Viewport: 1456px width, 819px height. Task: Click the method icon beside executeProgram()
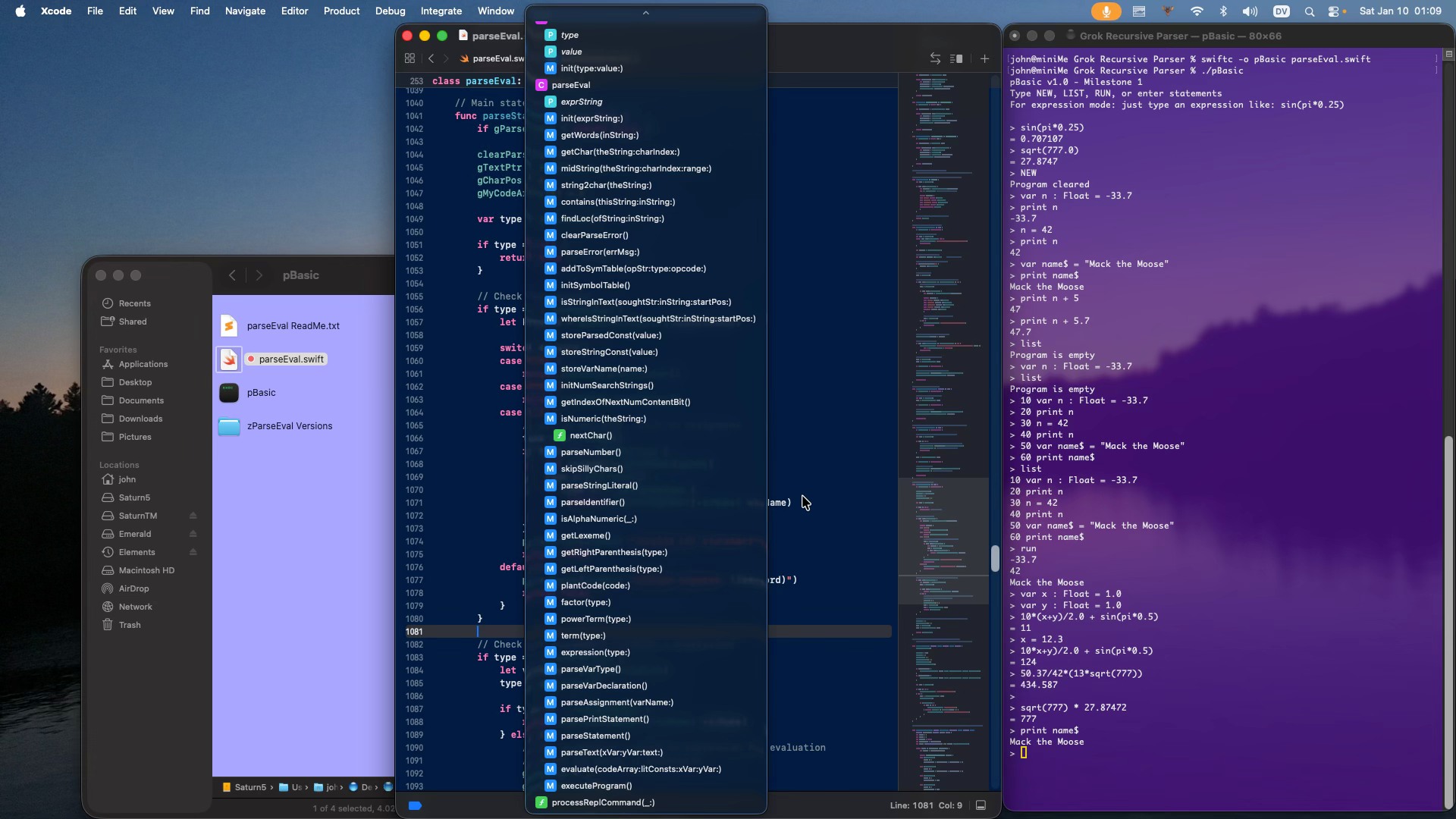click(x=551, y=786)
